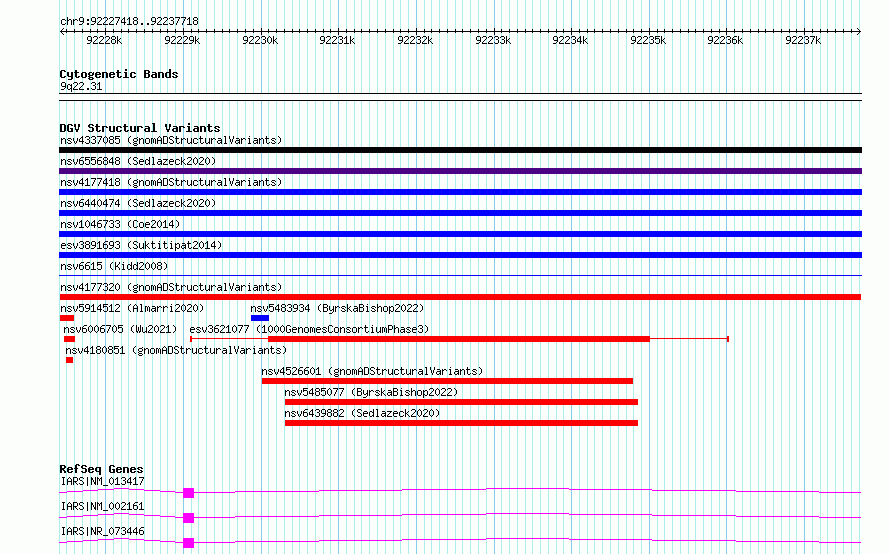This screenshot has height=554, width=890.
Task: Click the IARS|NM_002161 magenta exon box
Action: coord(188,518)
